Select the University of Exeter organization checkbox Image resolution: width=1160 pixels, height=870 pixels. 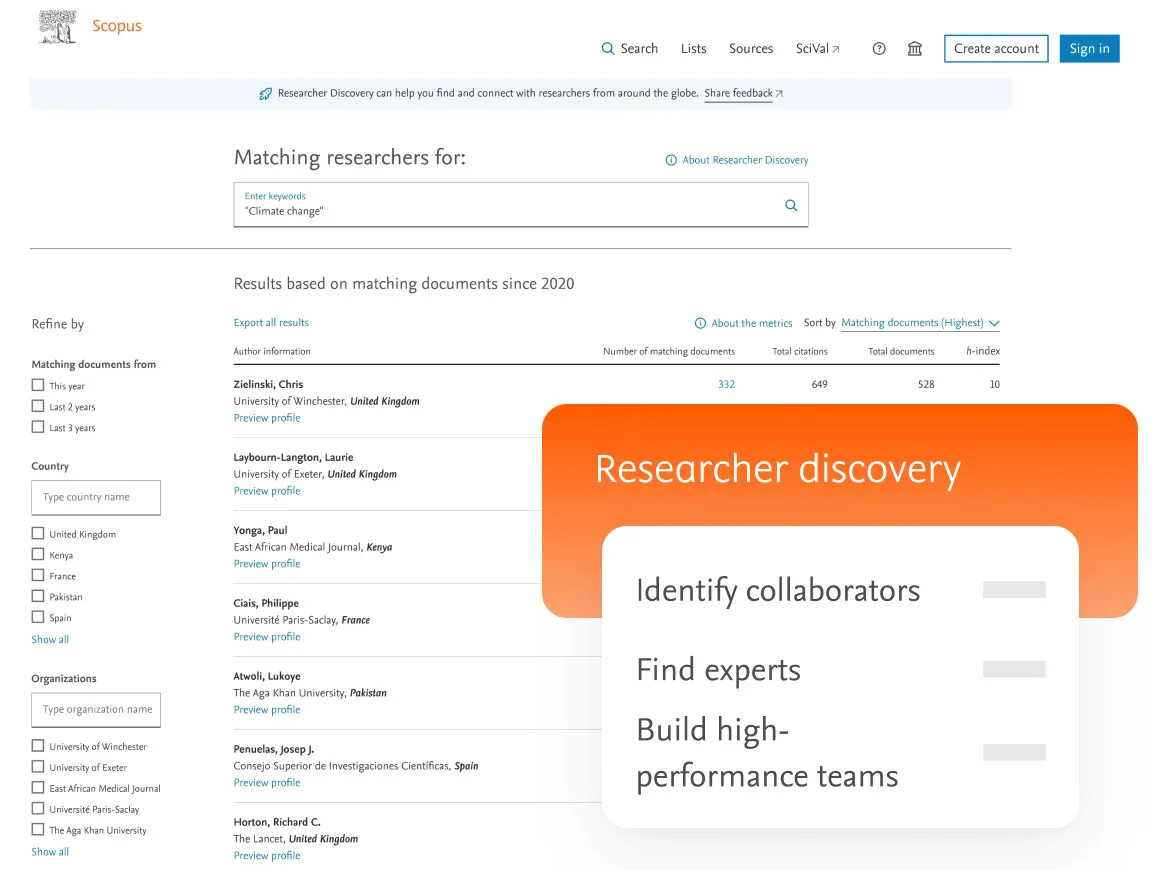coord(37,767)
